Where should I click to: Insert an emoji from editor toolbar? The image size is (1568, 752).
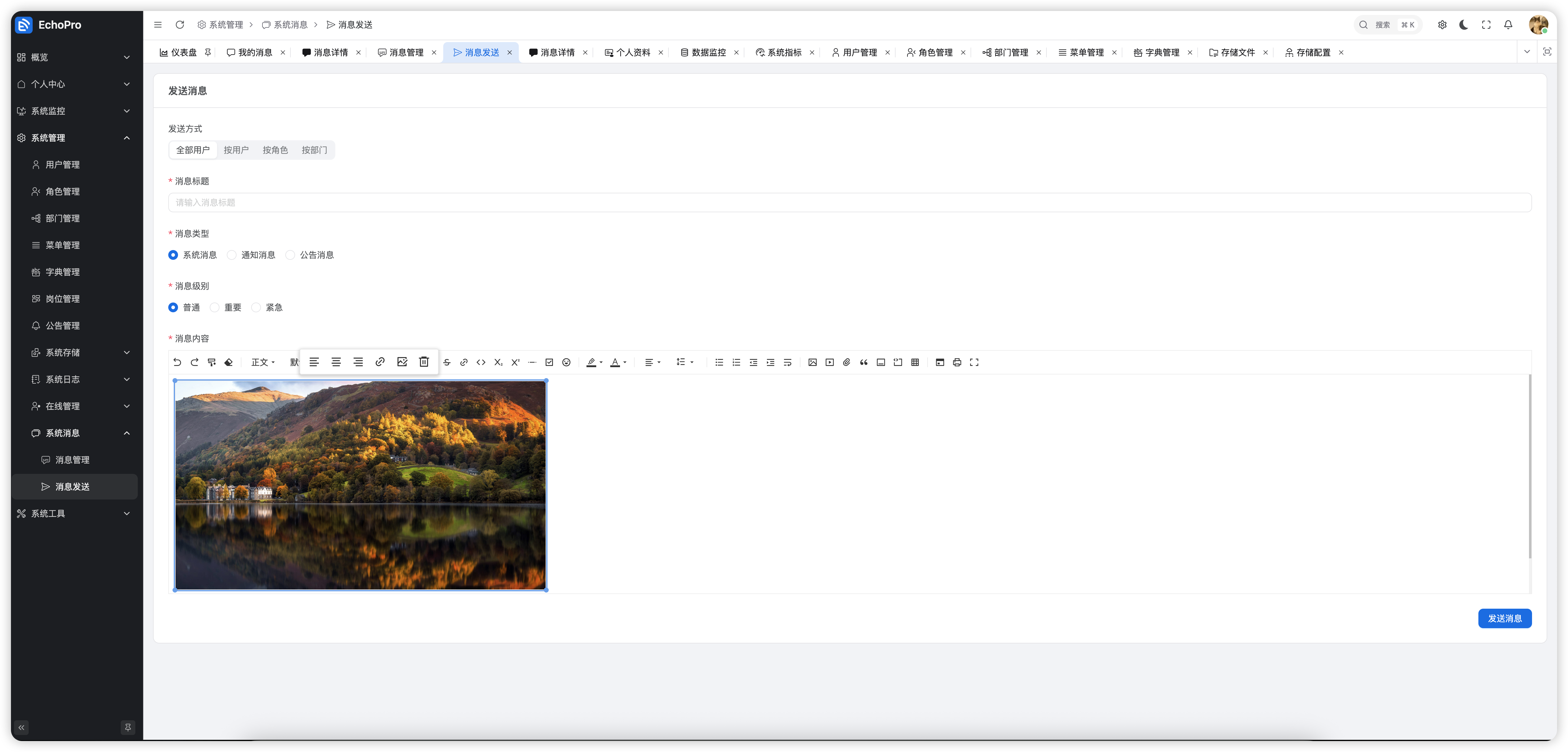pos(566,362)
